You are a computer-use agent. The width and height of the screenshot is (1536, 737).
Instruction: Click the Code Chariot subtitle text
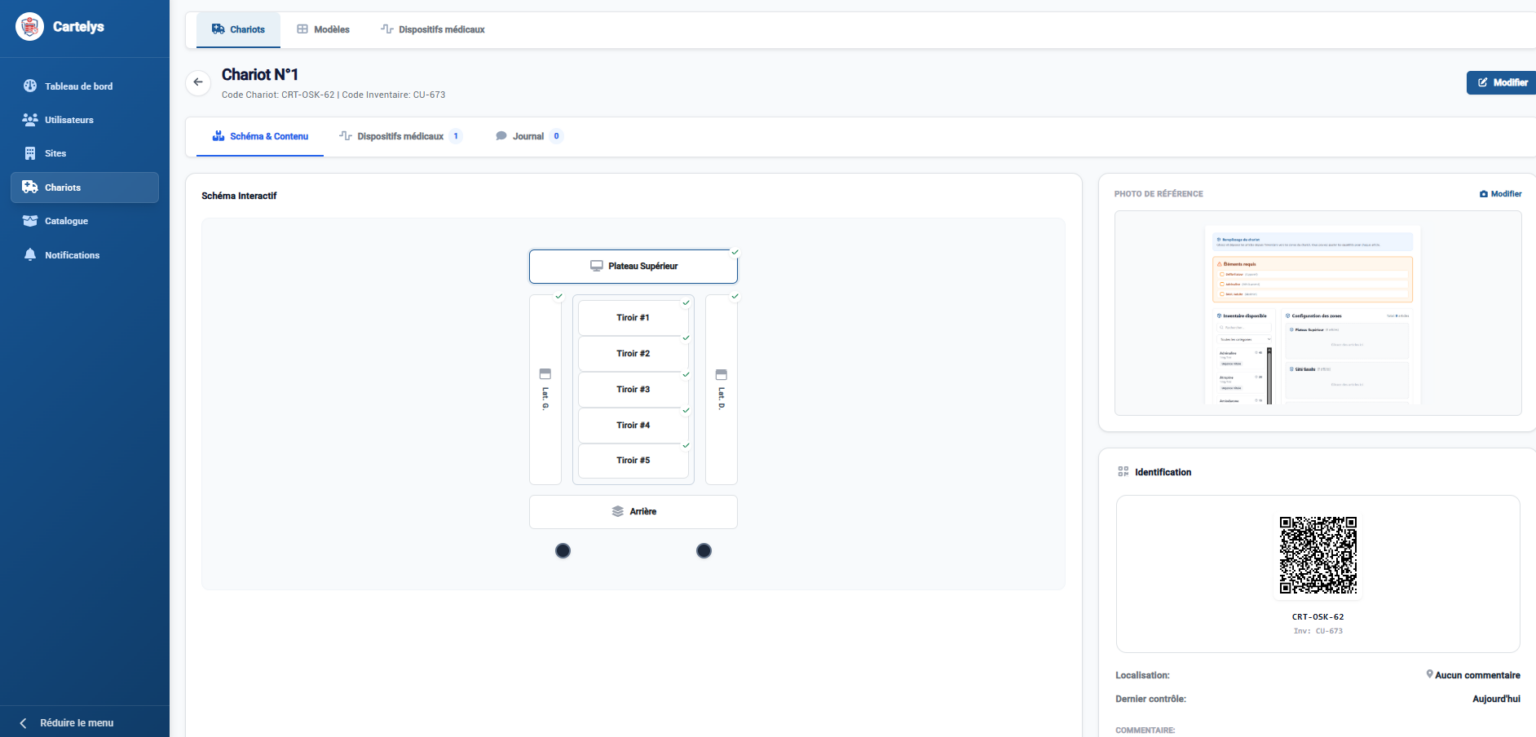(333, 95)
